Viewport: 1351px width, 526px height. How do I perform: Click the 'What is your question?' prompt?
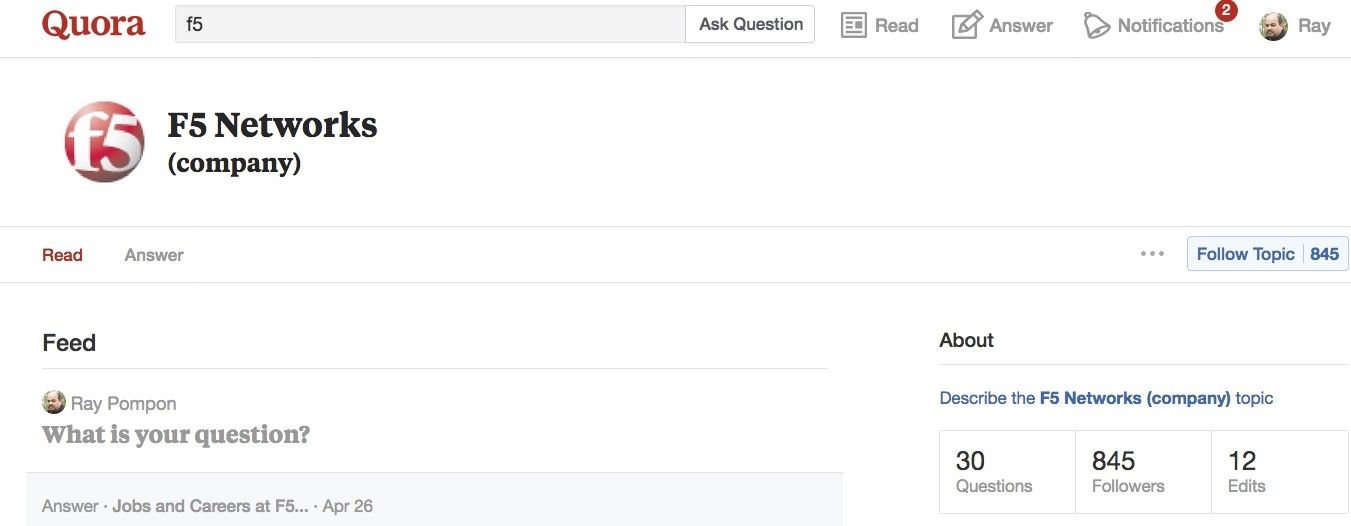pos(176,435)
